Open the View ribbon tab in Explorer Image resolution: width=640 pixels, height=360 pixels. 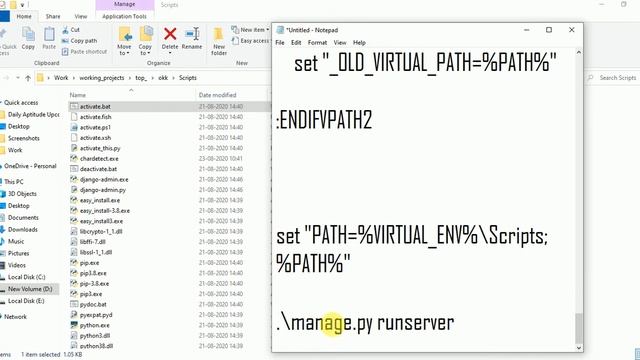pos(80,16)
